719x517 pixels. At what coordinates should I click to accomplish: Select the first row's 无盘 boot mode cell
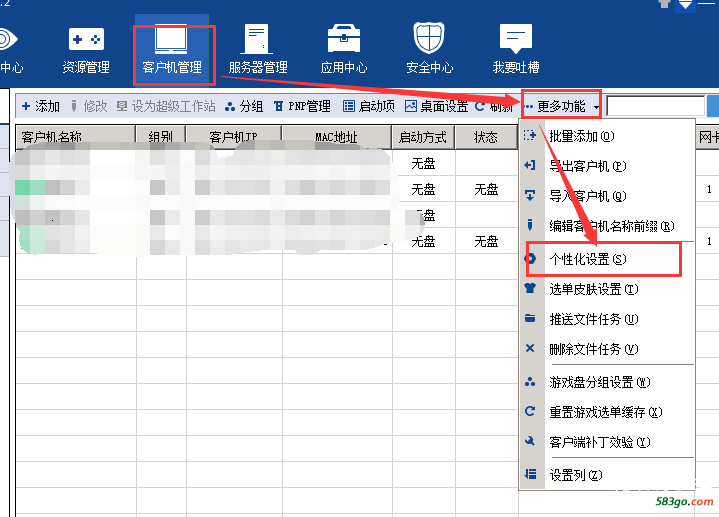423,163
